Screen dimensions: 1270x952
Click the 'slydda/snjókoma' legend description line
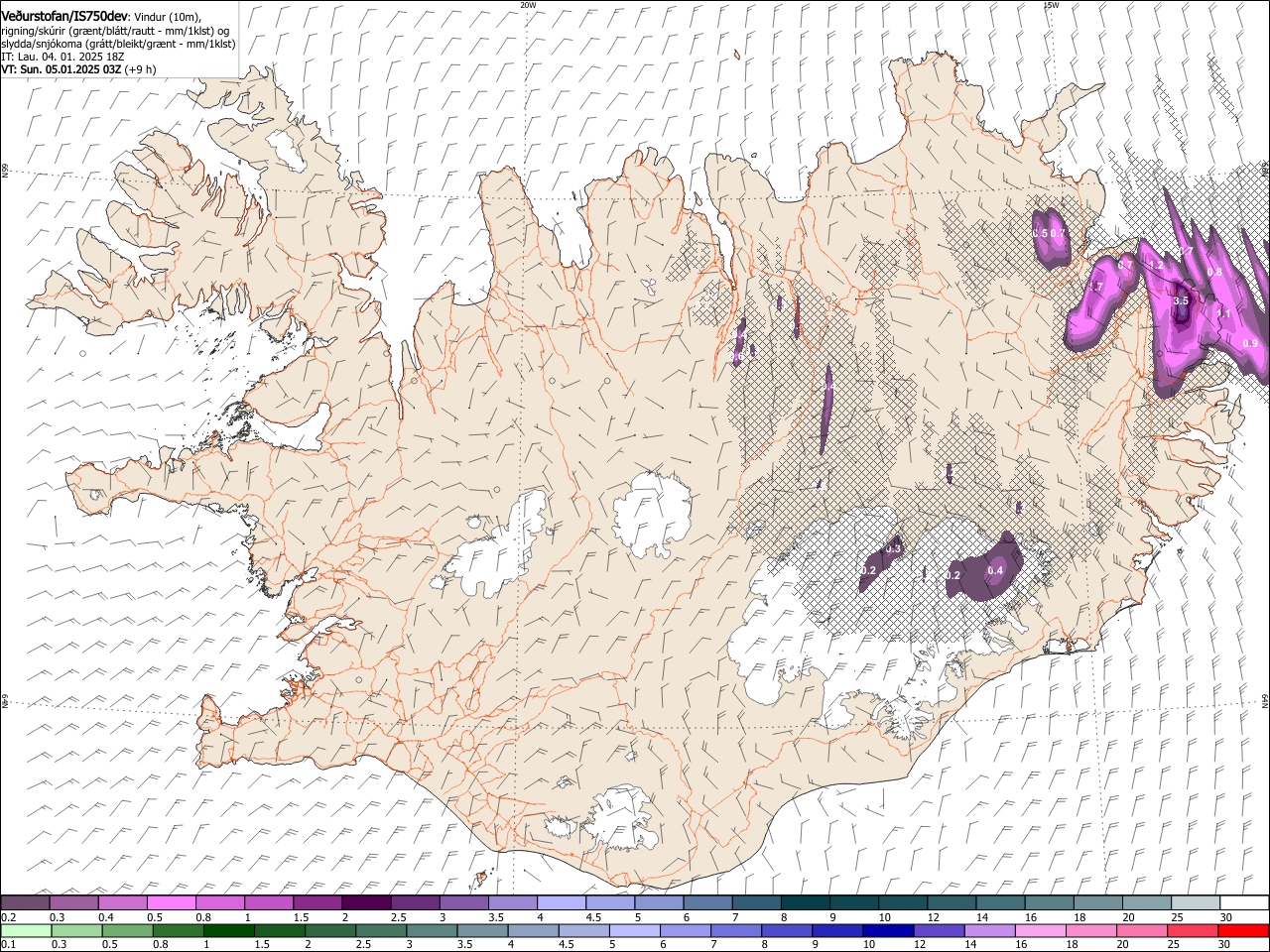click(119, 44)
